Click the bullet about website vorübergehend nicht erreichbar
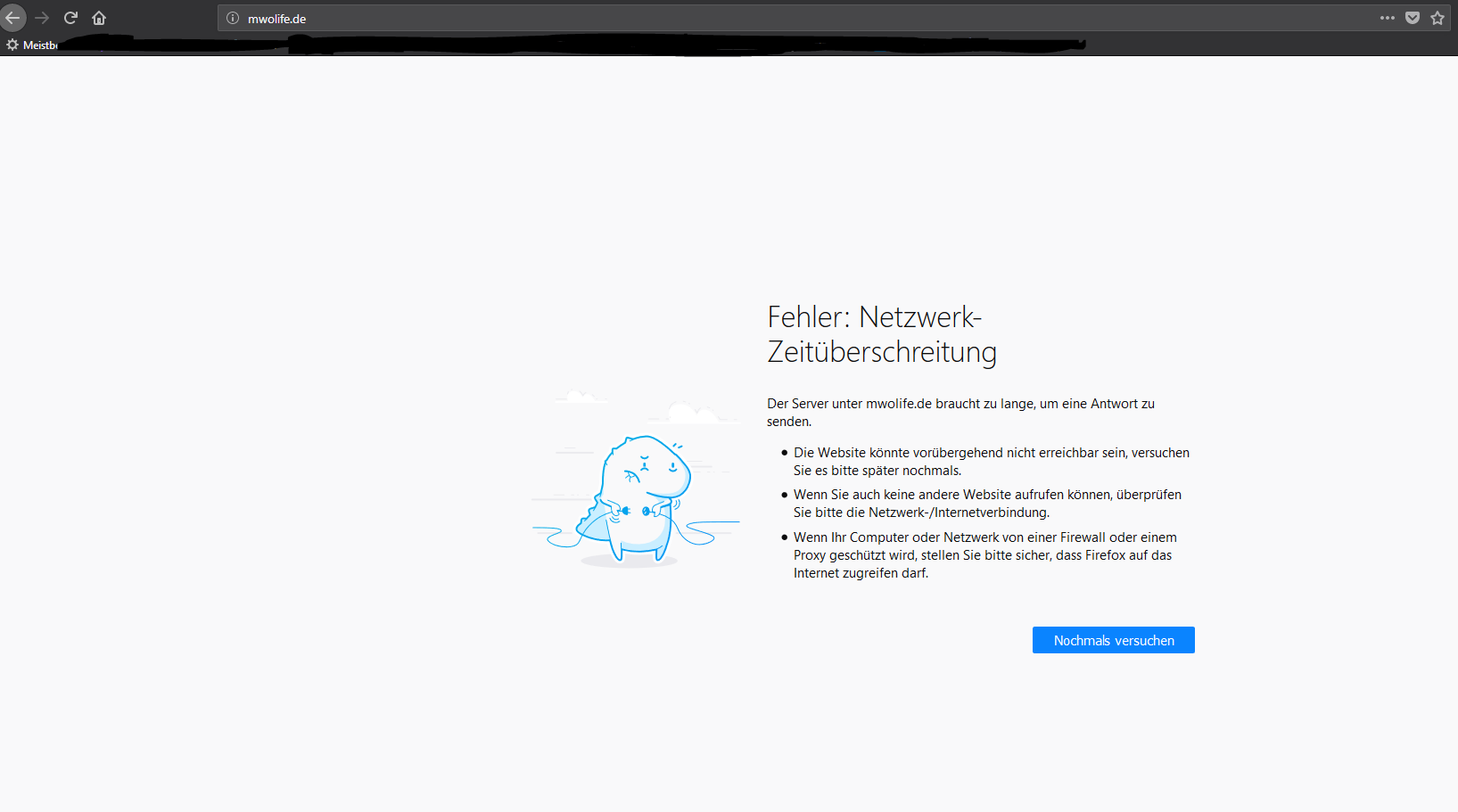1458x812 pixels. [990, 461]
